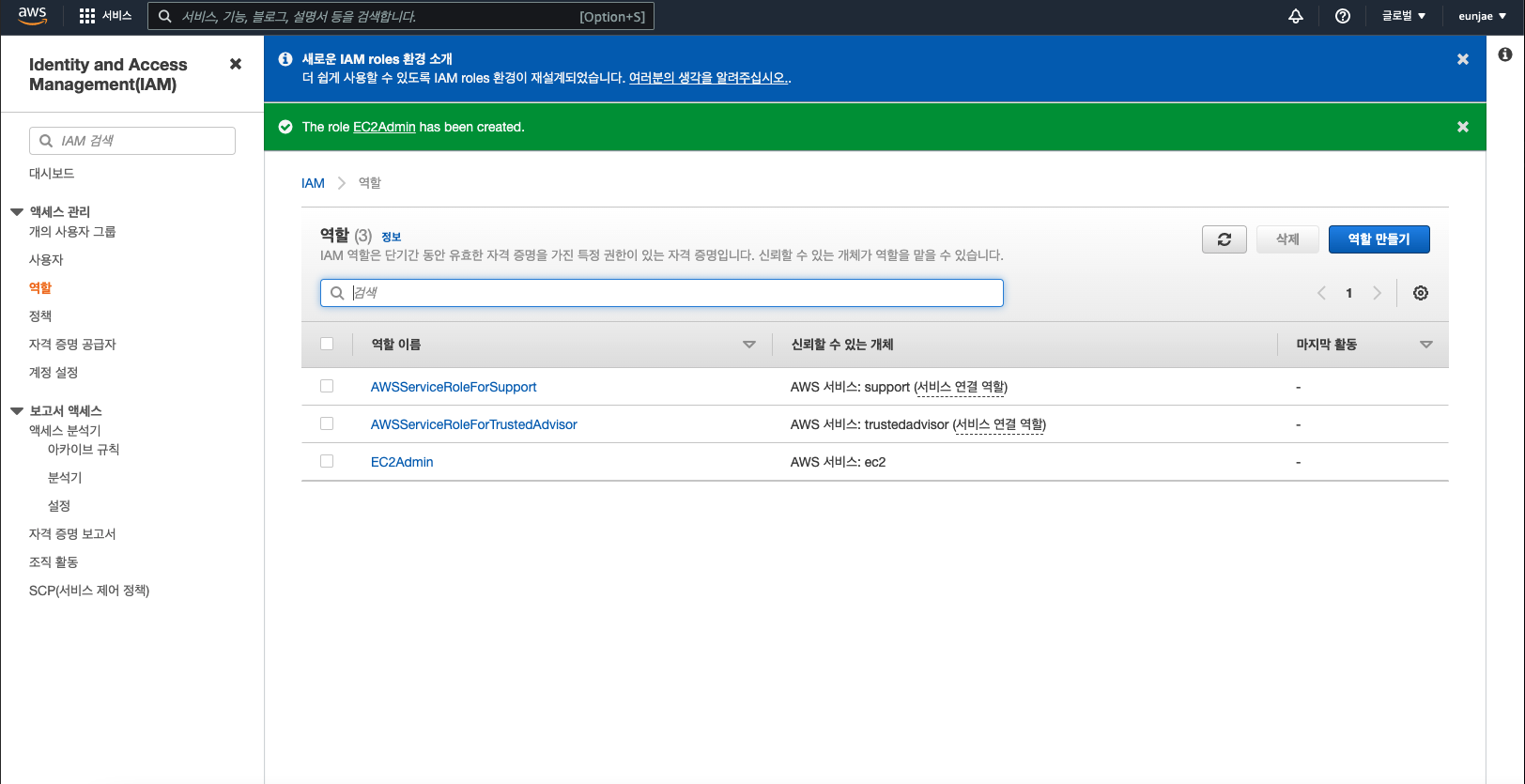Click the 삭제 button
This screenshot has width=1525, height=784.
1287,239
